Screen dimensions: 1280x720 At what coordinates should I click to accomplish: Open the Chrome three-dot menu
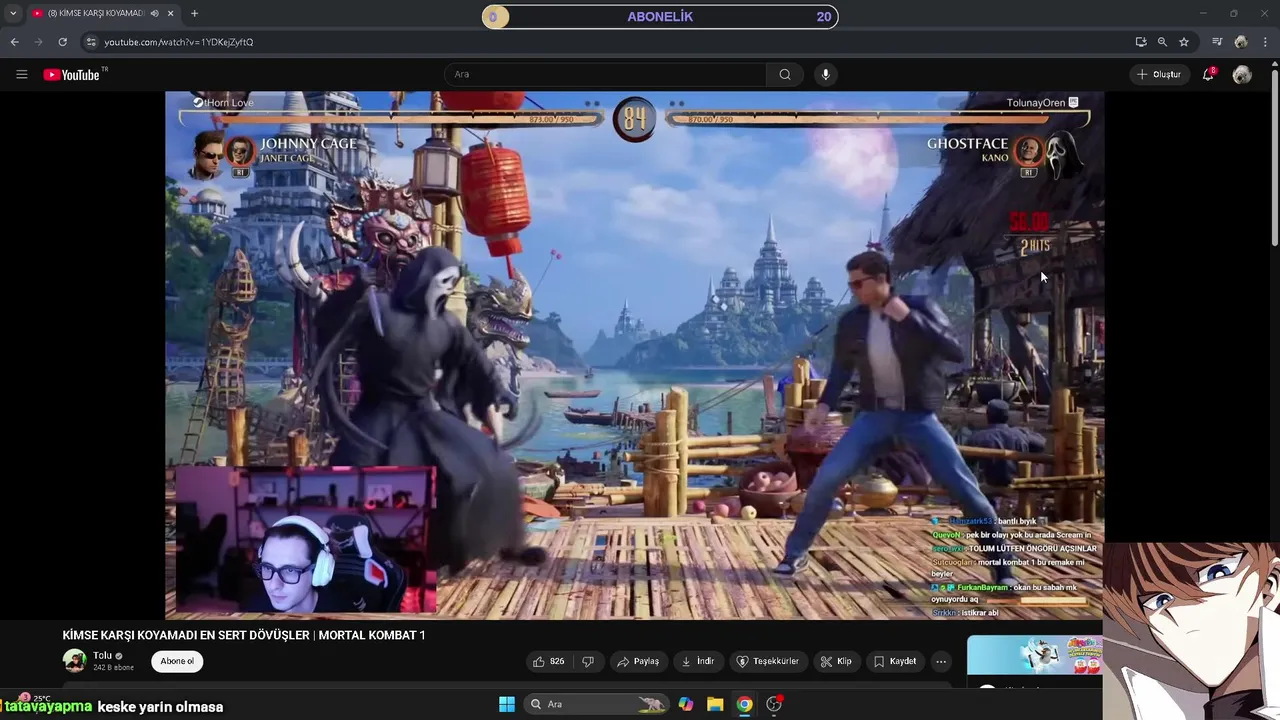click(1266, 42)
